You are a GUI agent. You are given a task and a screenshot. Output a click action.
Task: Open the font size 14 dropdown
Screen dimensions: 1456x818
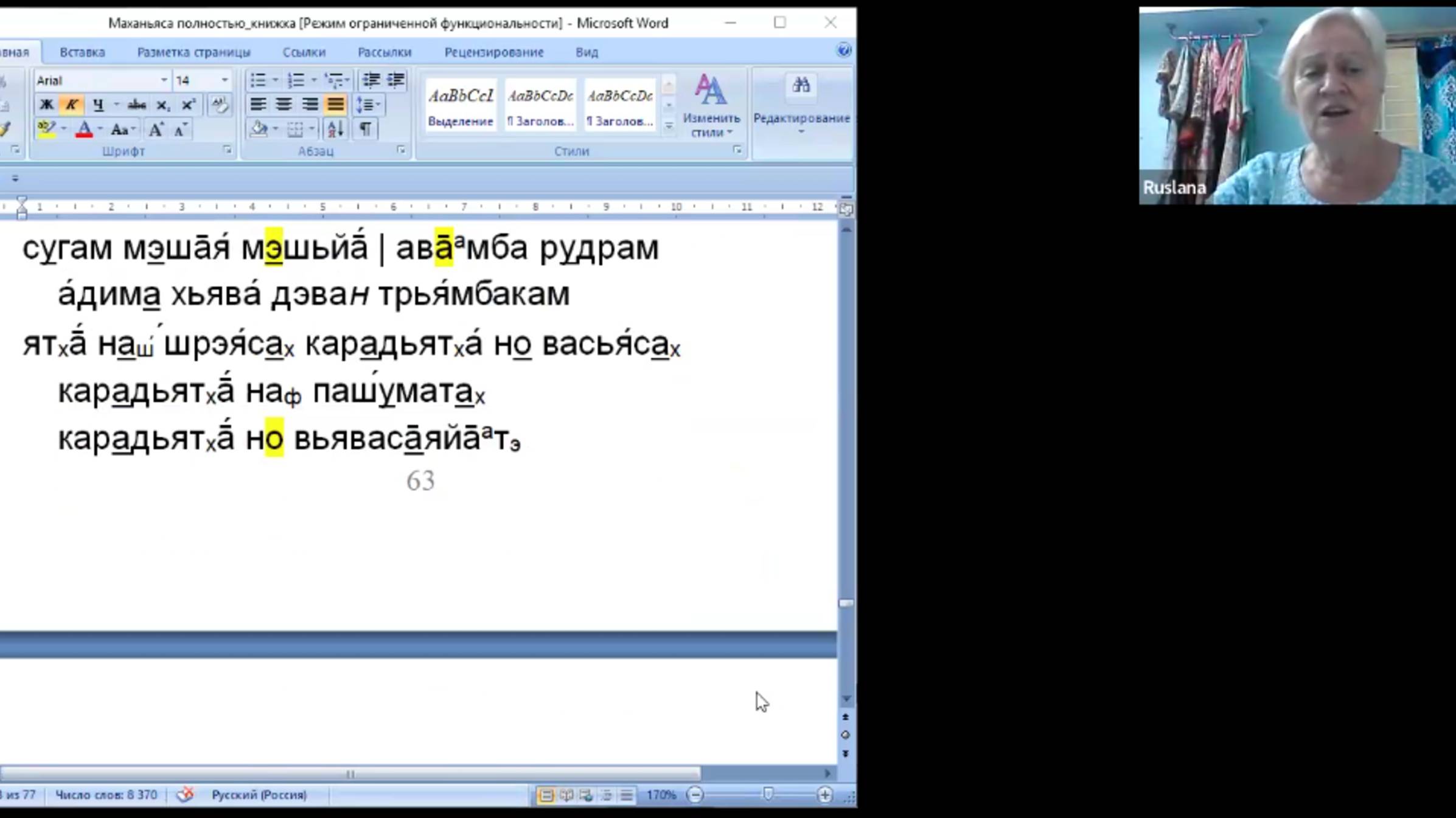coord(225,80)
